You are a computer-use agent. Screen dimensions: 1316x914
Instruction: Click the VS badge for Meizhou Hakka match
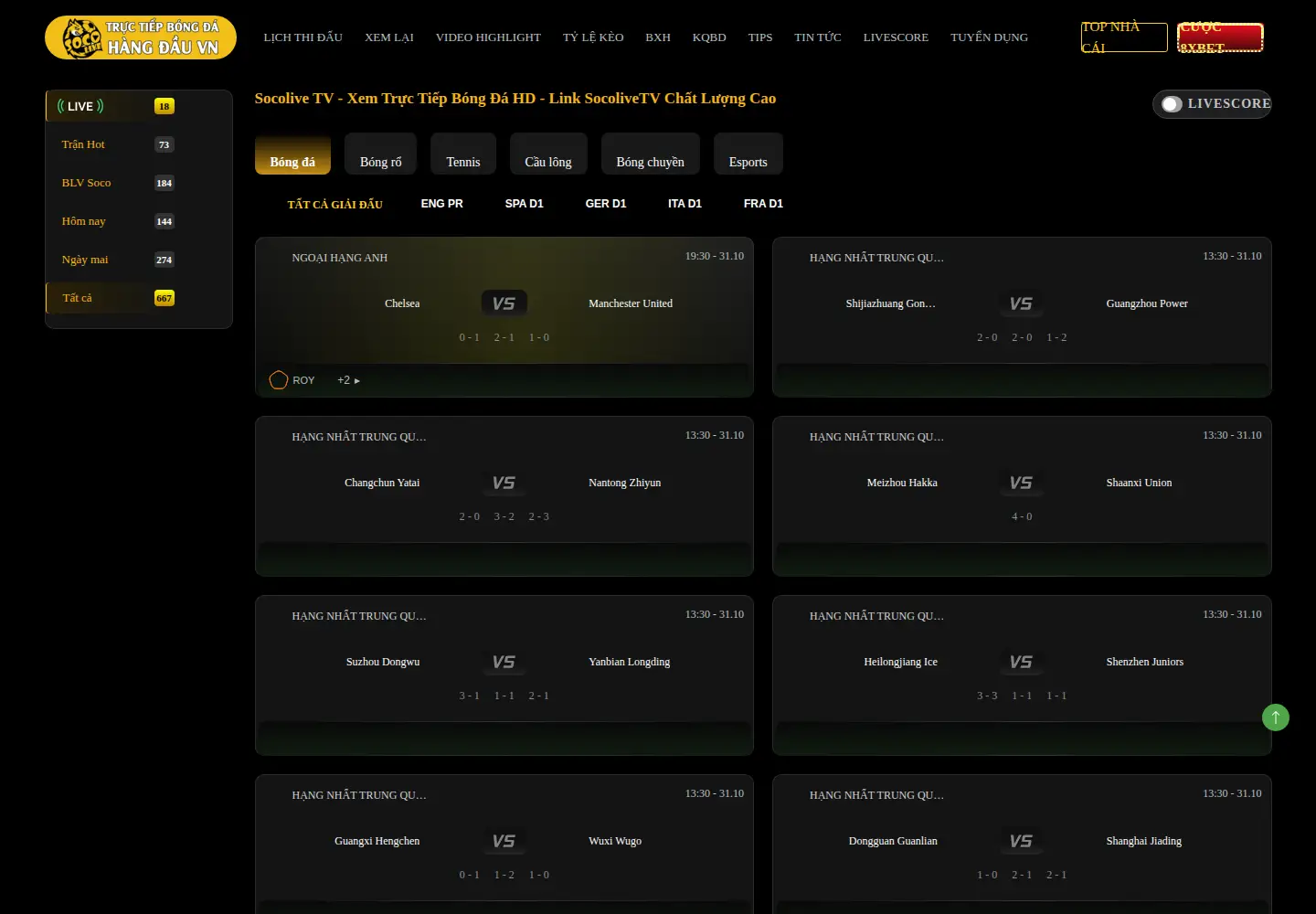click(x=1021, y=483)
